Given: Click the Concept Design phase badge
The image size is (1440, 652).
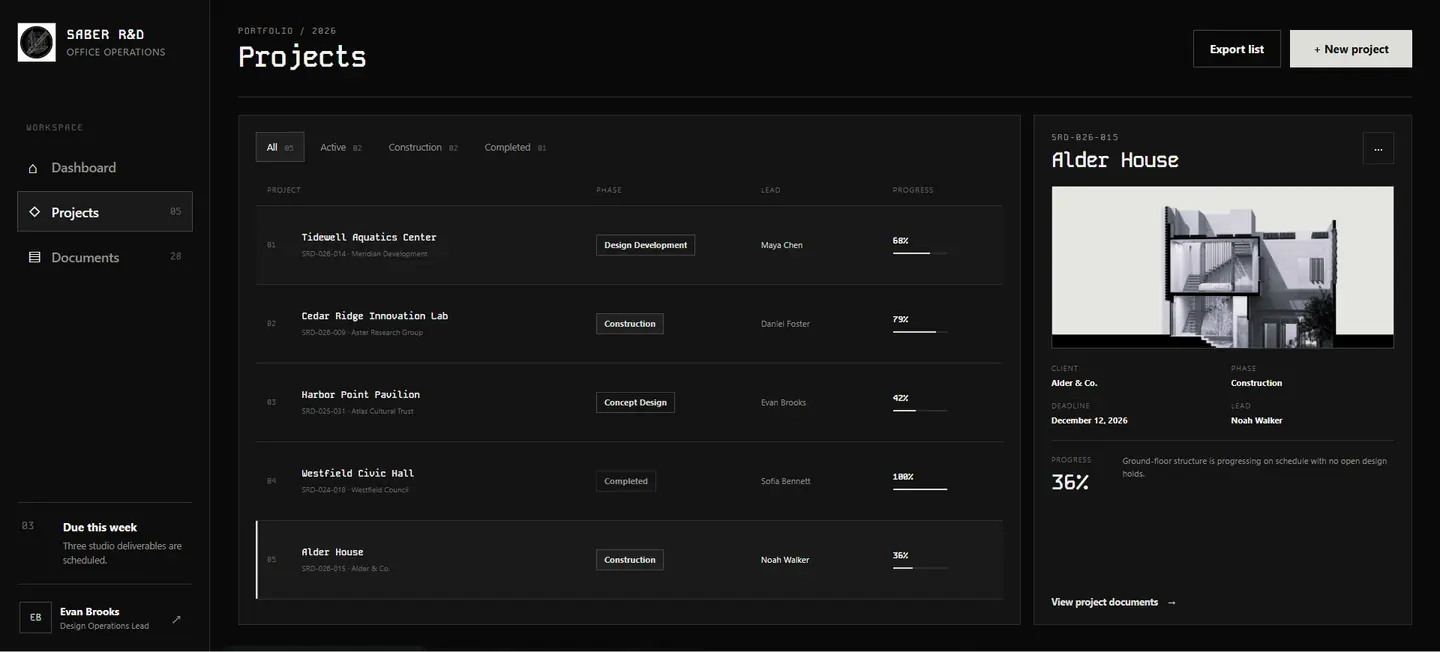Looking at the screenshot, I should pyautogui.click(x=635, y=403).
